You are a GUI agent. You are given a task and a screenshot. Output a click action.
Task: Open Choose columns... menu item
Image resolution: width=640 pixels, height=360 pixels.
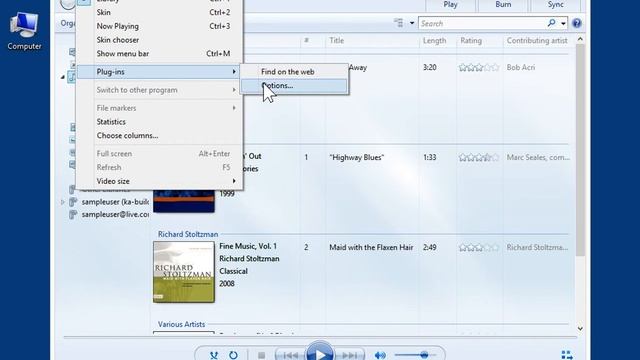[160, 136]
